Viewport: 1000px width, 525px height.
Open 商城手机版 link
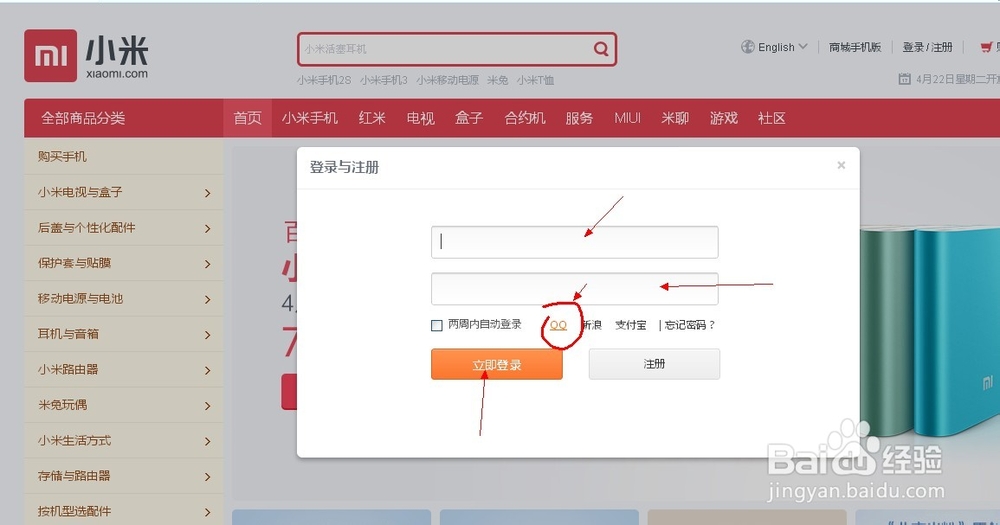click(x=855, y=47)
